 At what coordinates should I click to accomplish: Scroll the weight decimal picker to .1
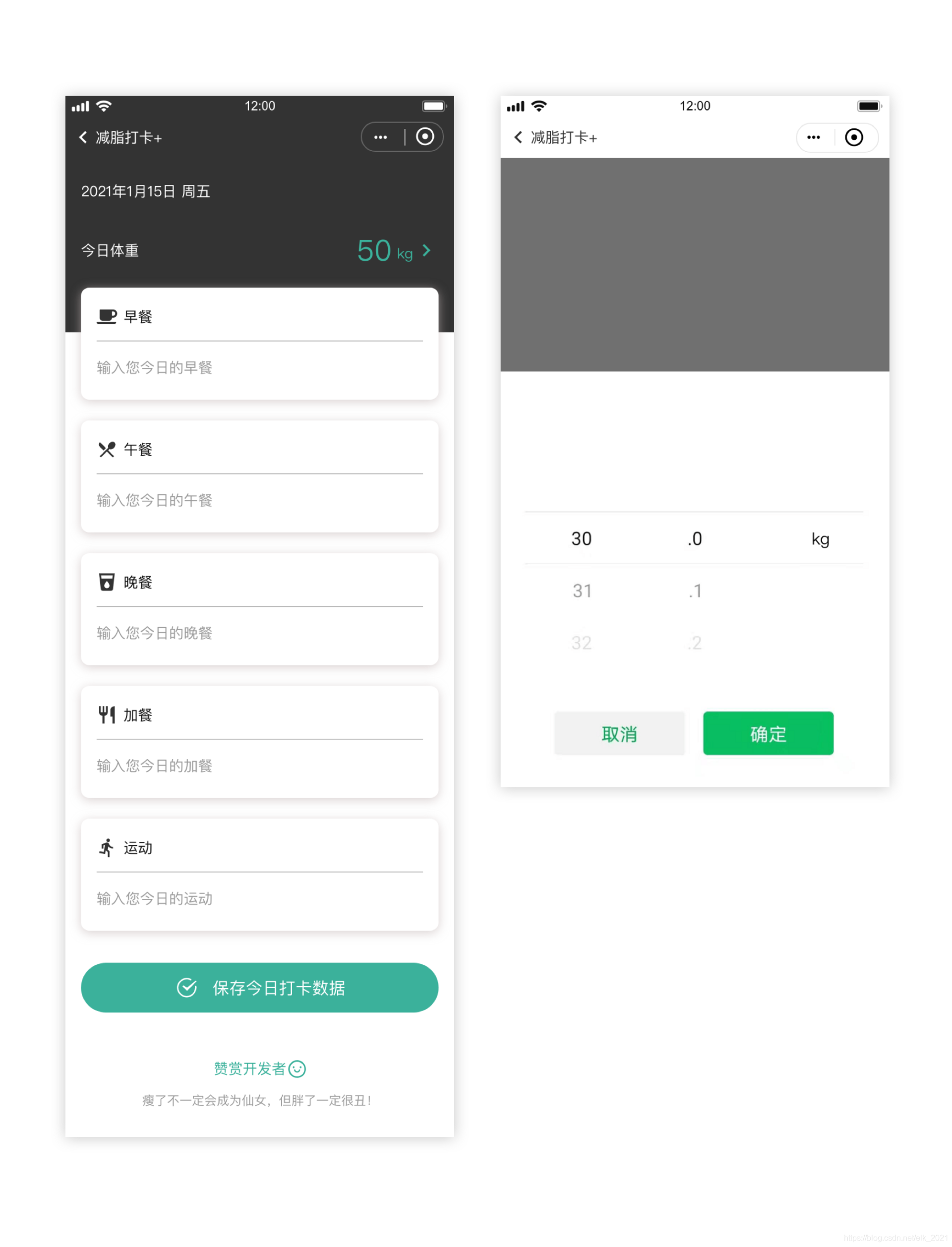click(693, 590)
